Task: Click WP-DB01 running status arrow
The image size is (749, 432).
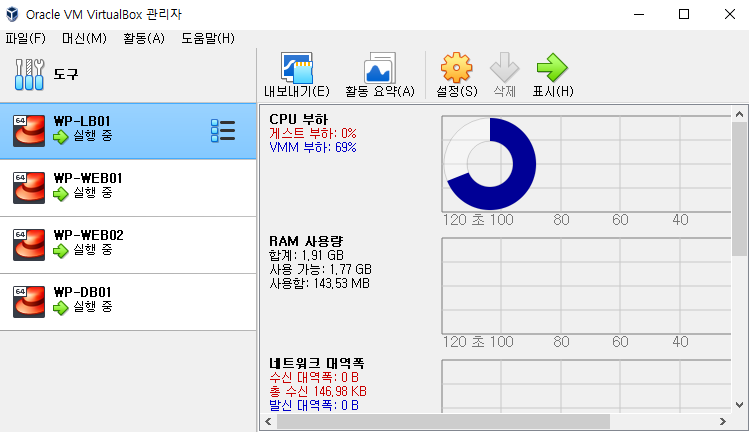Action: (x=61, y=308)
